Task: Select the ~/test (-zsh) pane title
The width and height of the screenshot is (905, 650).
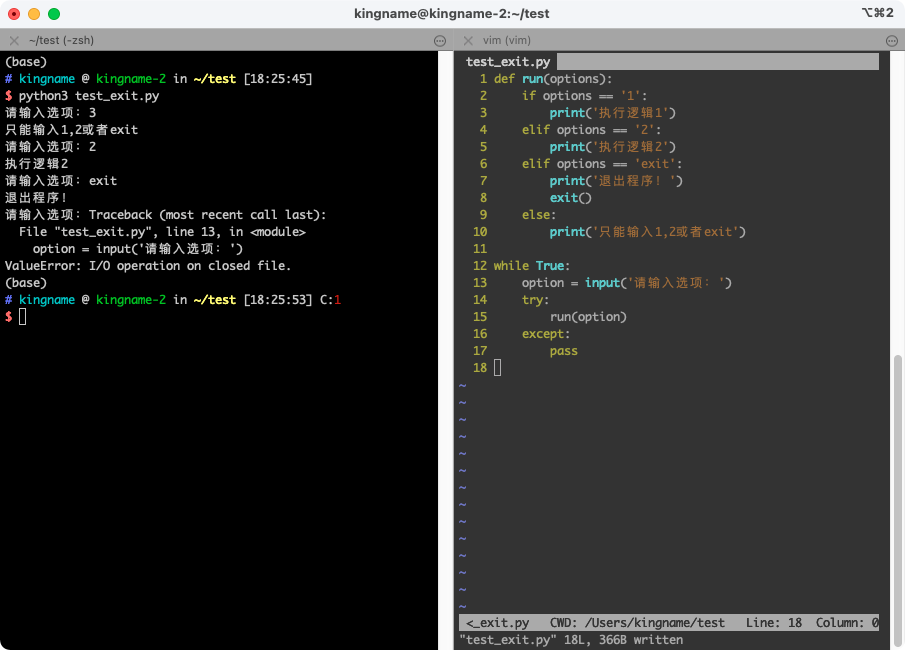Action: (x=61, y=41)
